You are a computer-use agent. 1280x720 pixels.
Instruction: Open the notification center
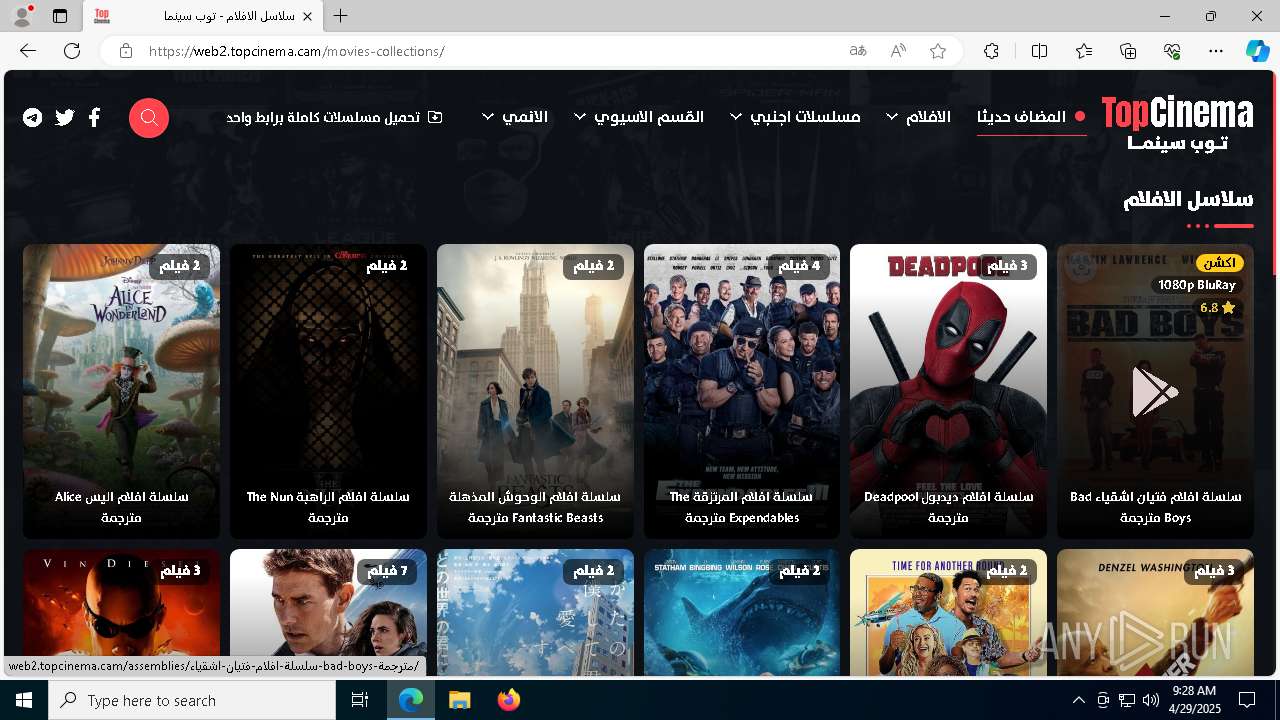coord(1247,700)
